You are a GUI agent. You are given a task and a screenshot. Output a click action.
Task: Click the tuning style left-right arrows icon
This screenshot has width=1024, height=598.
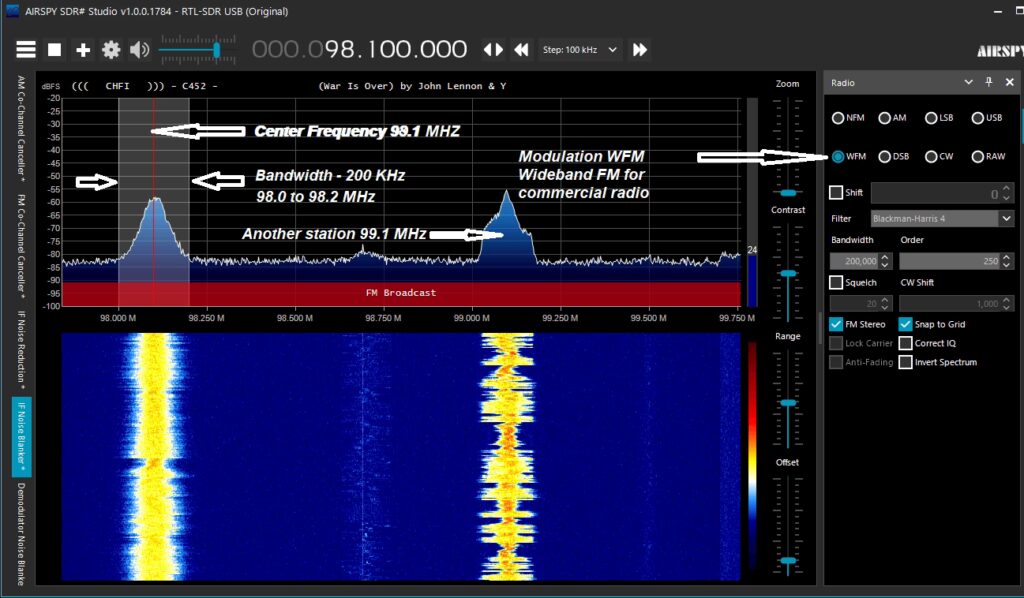[x=493, y=50]
